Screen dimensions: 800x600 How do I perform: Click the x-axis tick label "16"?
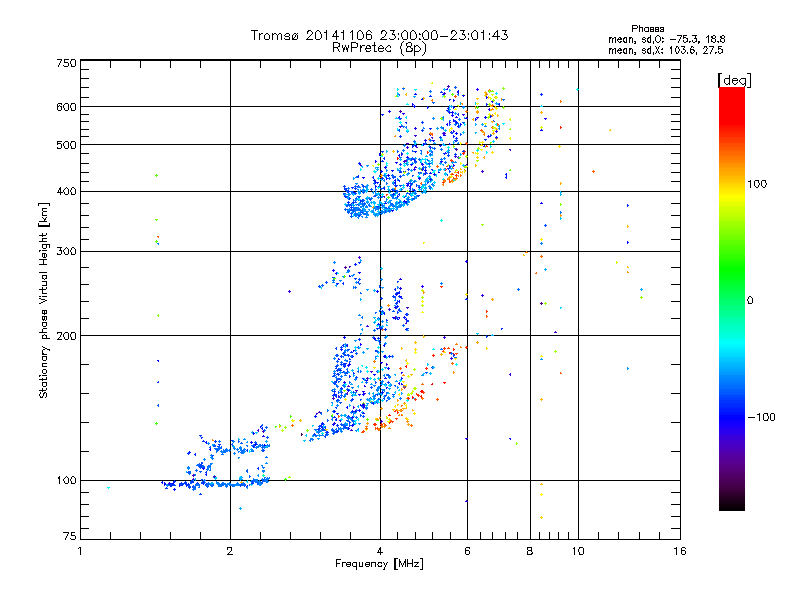680,551
